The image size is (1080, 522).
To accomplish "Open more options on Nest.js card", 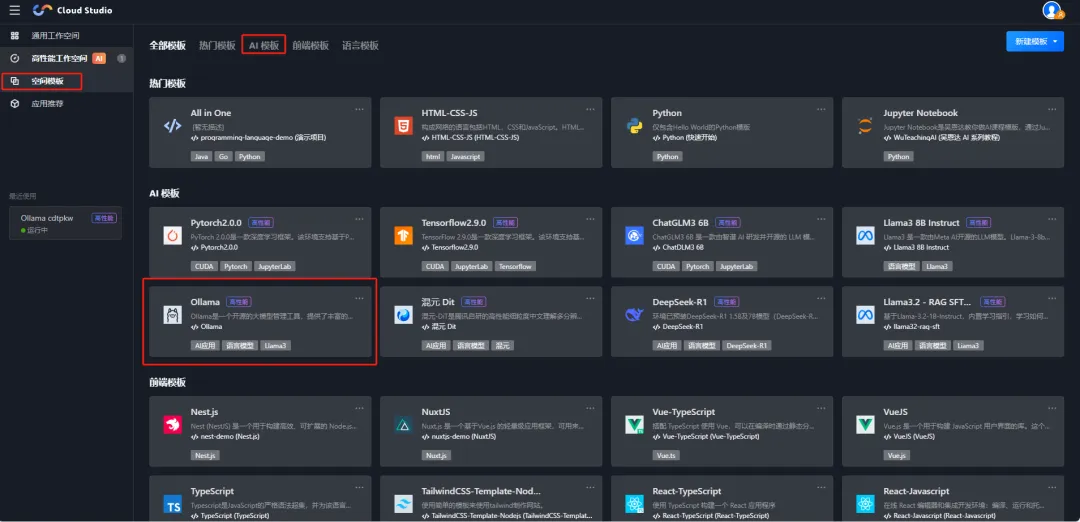I will (359, 408).
